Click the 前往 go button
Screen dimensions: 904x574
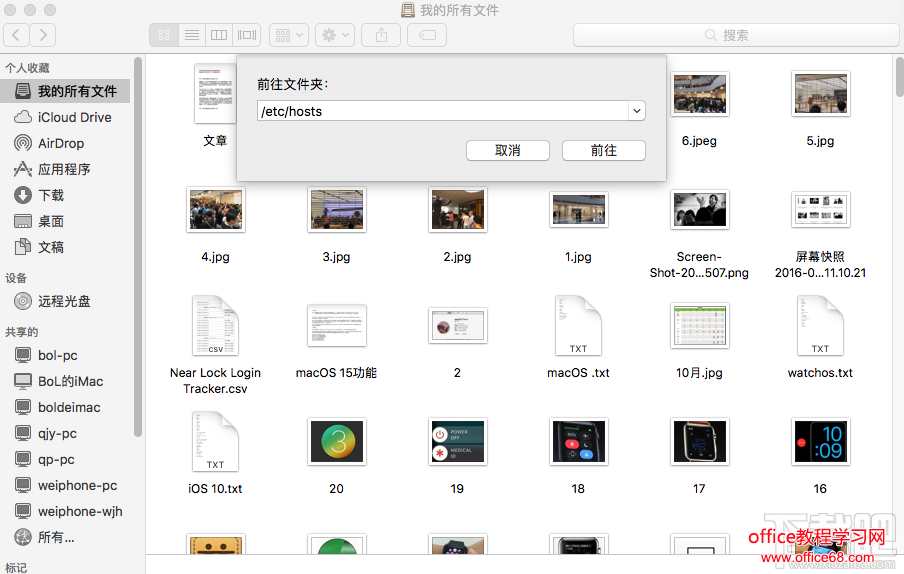(x=604, y=150)
